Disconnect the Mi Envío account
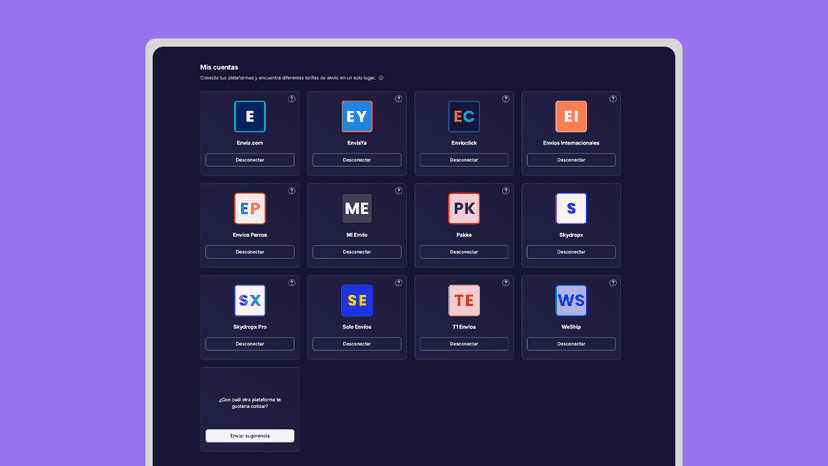828x466 pixels. 357,251
